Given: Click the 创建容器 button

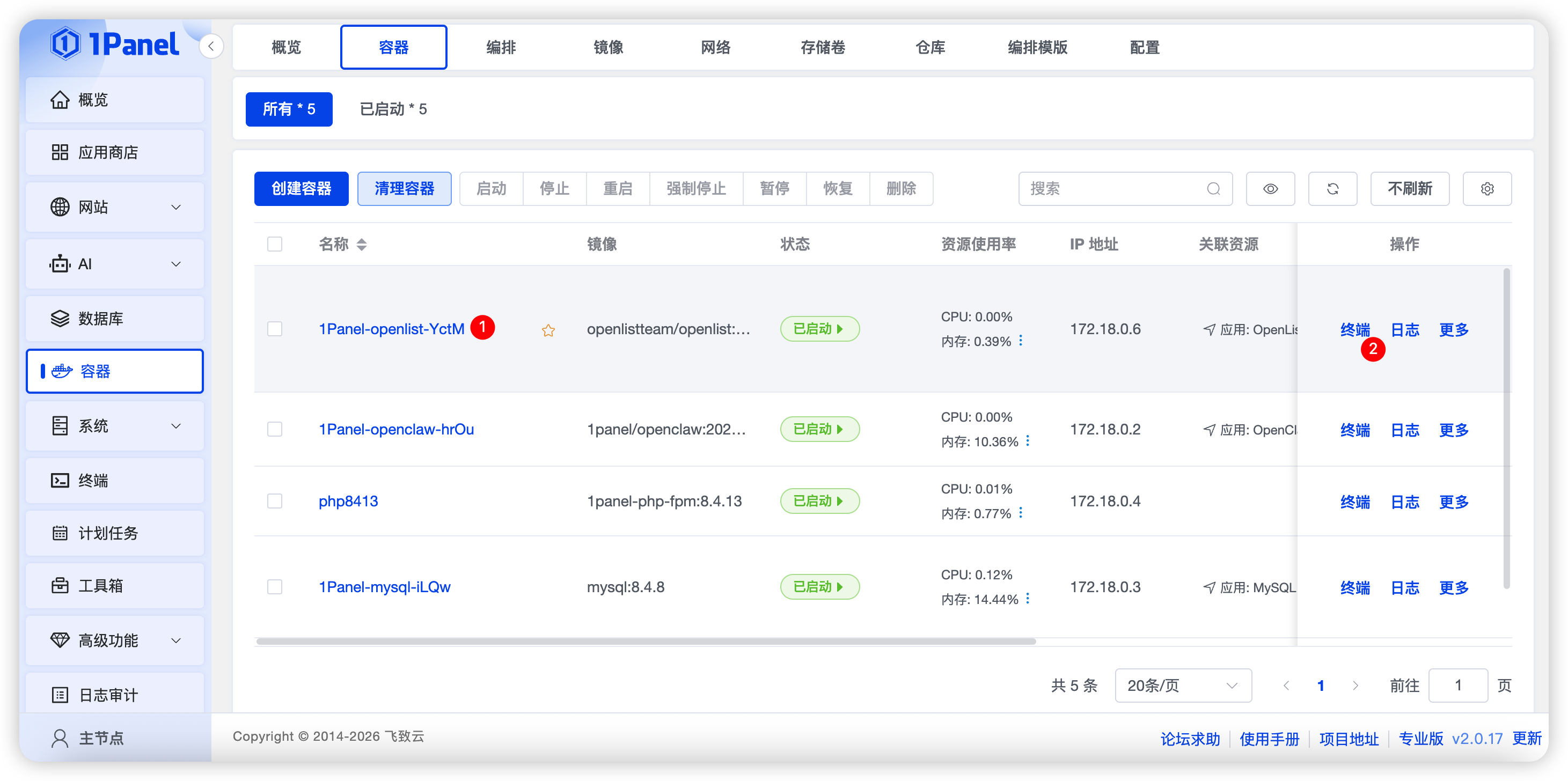Looking at the screenshot, I should point(301,189).
